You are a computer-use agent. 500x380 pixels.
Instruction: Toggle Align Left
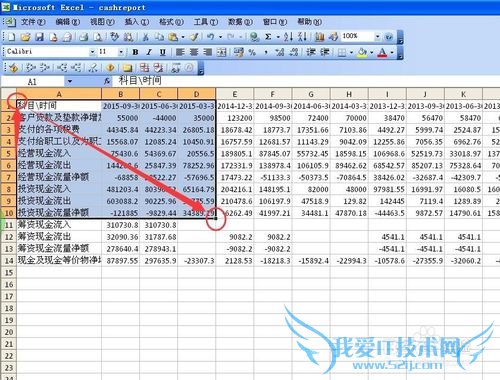click(x=180, y=52)
